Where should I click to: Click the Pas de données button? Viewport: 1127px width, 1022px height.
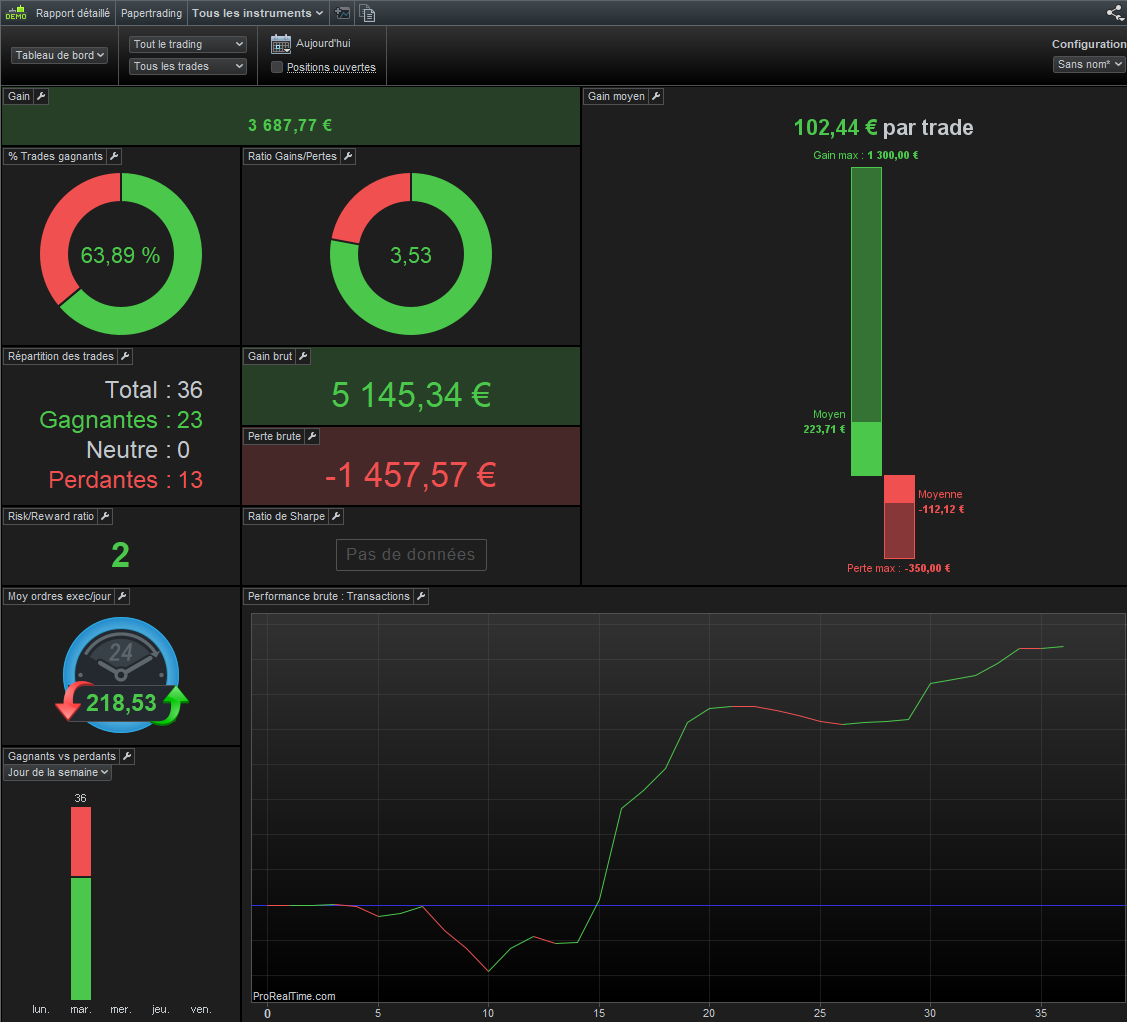pyautogui.click(x=411, y=555)
